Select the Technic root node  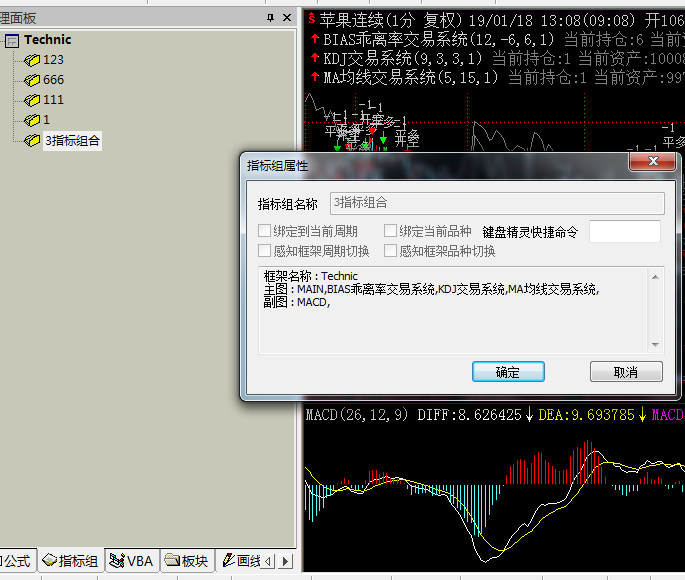click(48, 40)
